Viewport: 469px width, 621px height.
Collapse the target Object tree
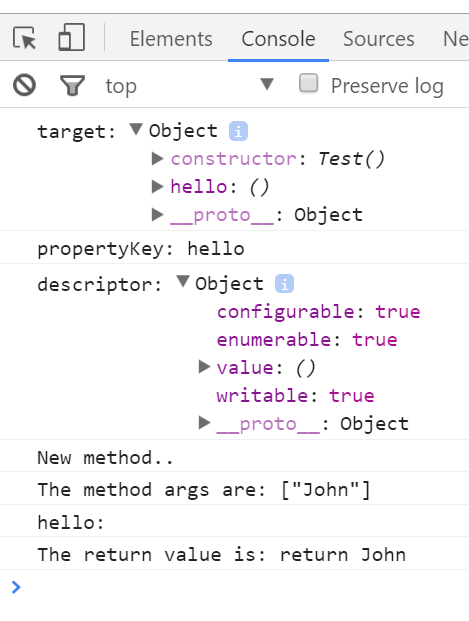[x=136, y=129]
